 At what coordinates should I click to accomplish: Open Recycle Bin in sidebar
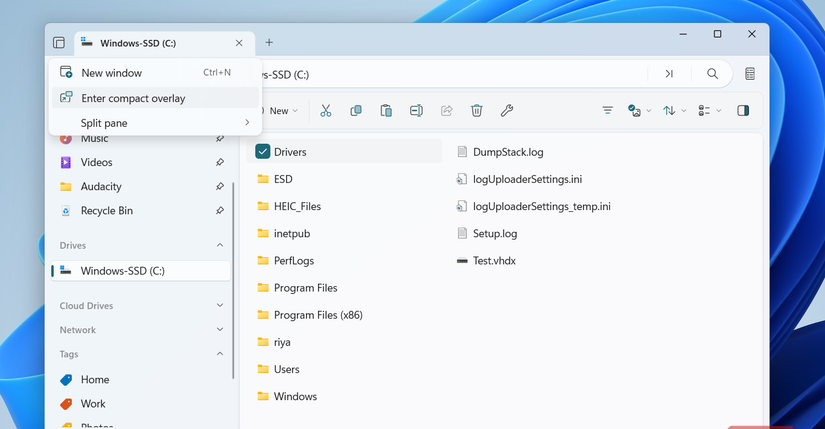106,211
